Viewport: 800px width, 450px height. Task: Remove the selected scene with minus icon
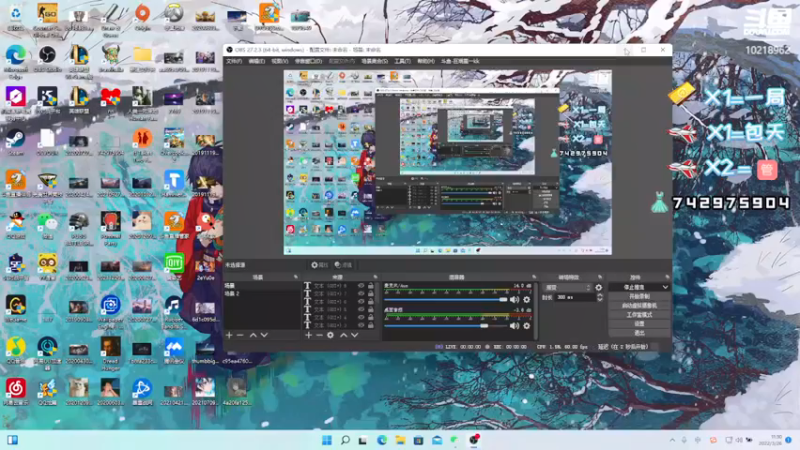click(240, 335)
